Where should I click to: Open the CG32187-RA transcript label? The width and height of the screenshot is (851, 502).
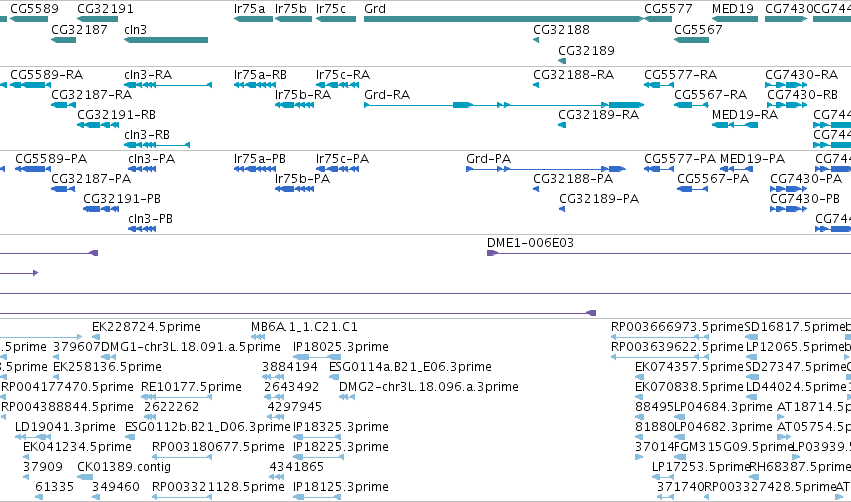[x=92, y=94]
